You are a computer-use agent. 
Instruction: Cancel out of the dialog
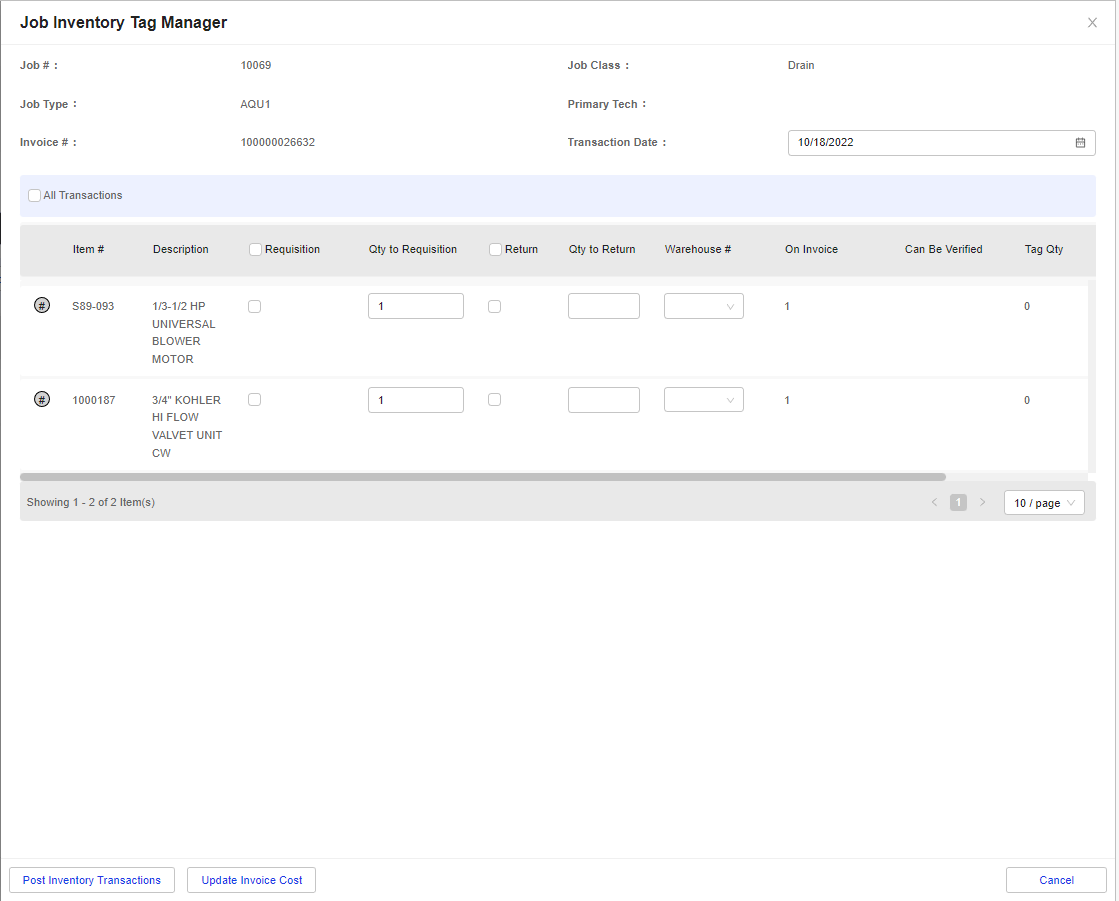1056,880
